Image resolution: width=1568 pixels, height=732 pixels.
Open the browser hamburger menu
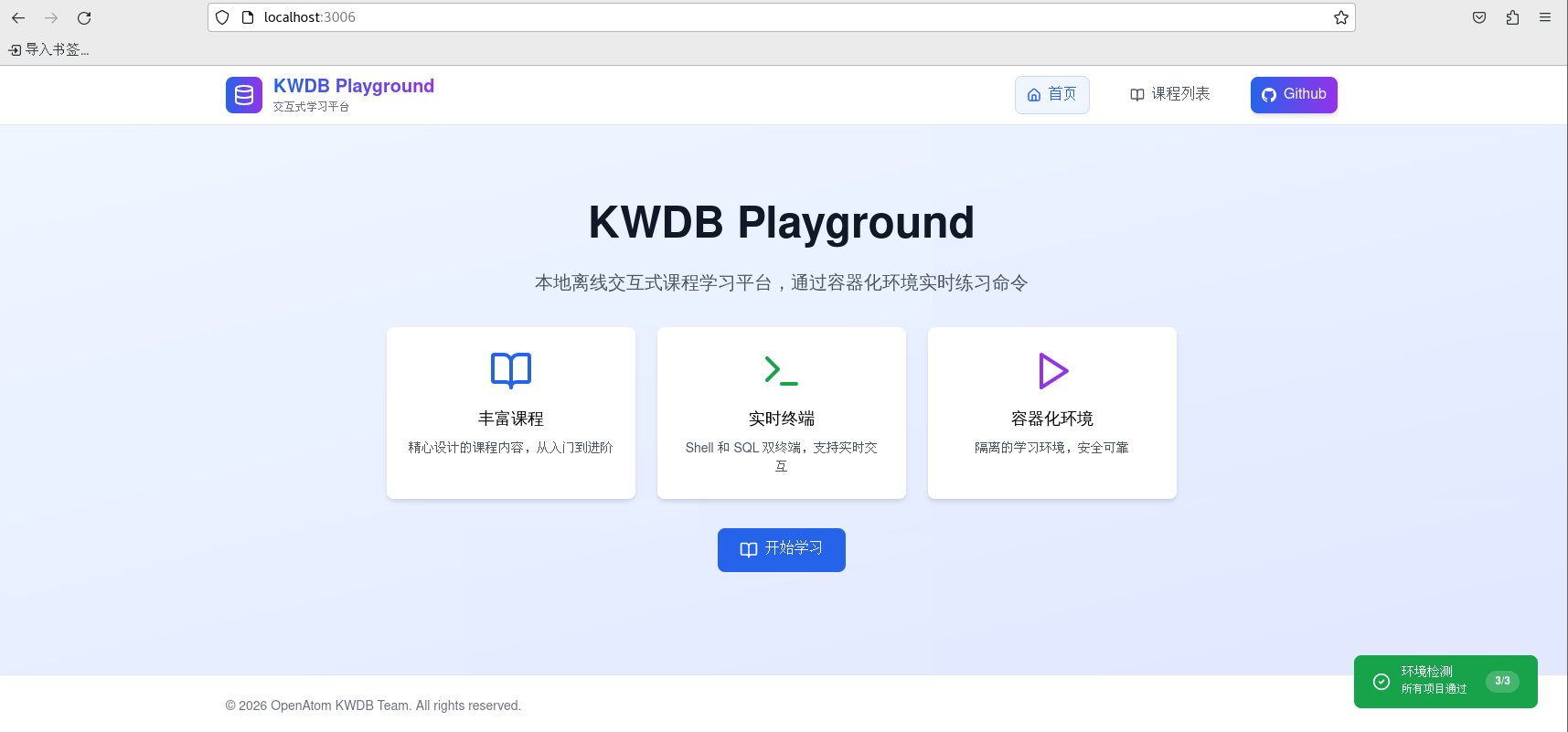1545,17
